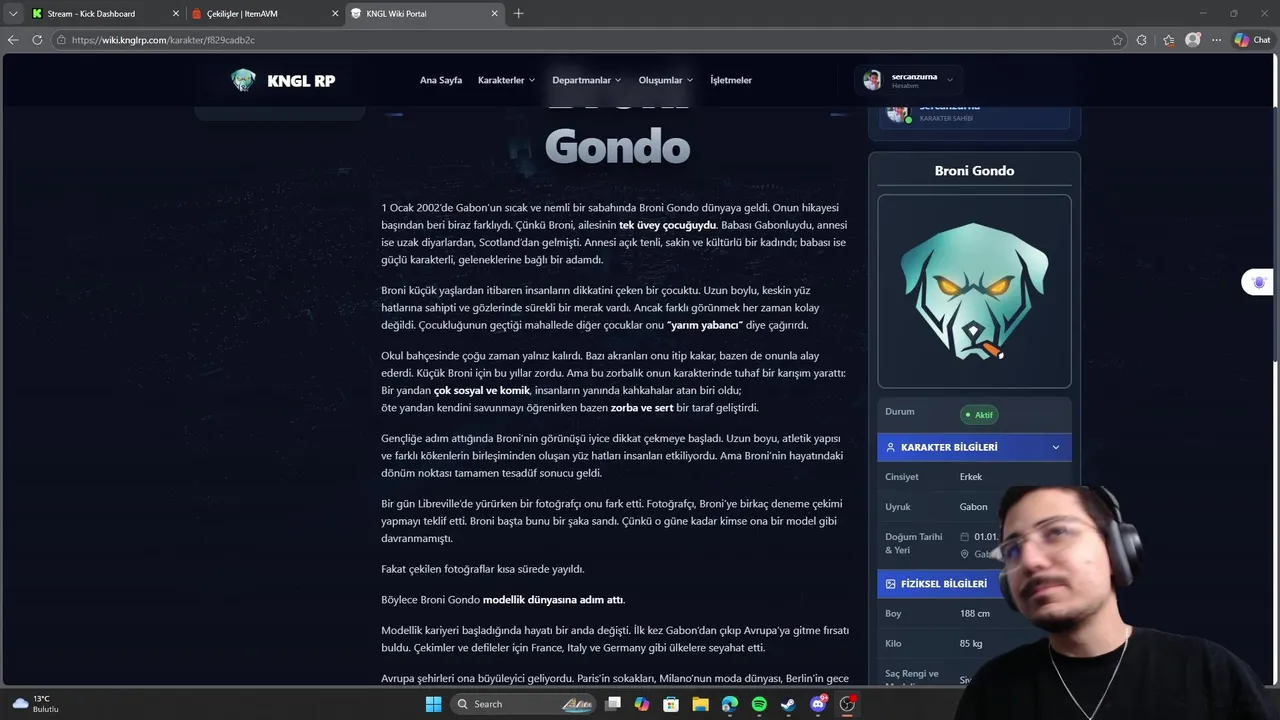The height and width of the screenshot is (720, 1280).
Task: Click the person icon beside KARAKTER BİLGİLERİ
Action: click(x=890, y=447)
